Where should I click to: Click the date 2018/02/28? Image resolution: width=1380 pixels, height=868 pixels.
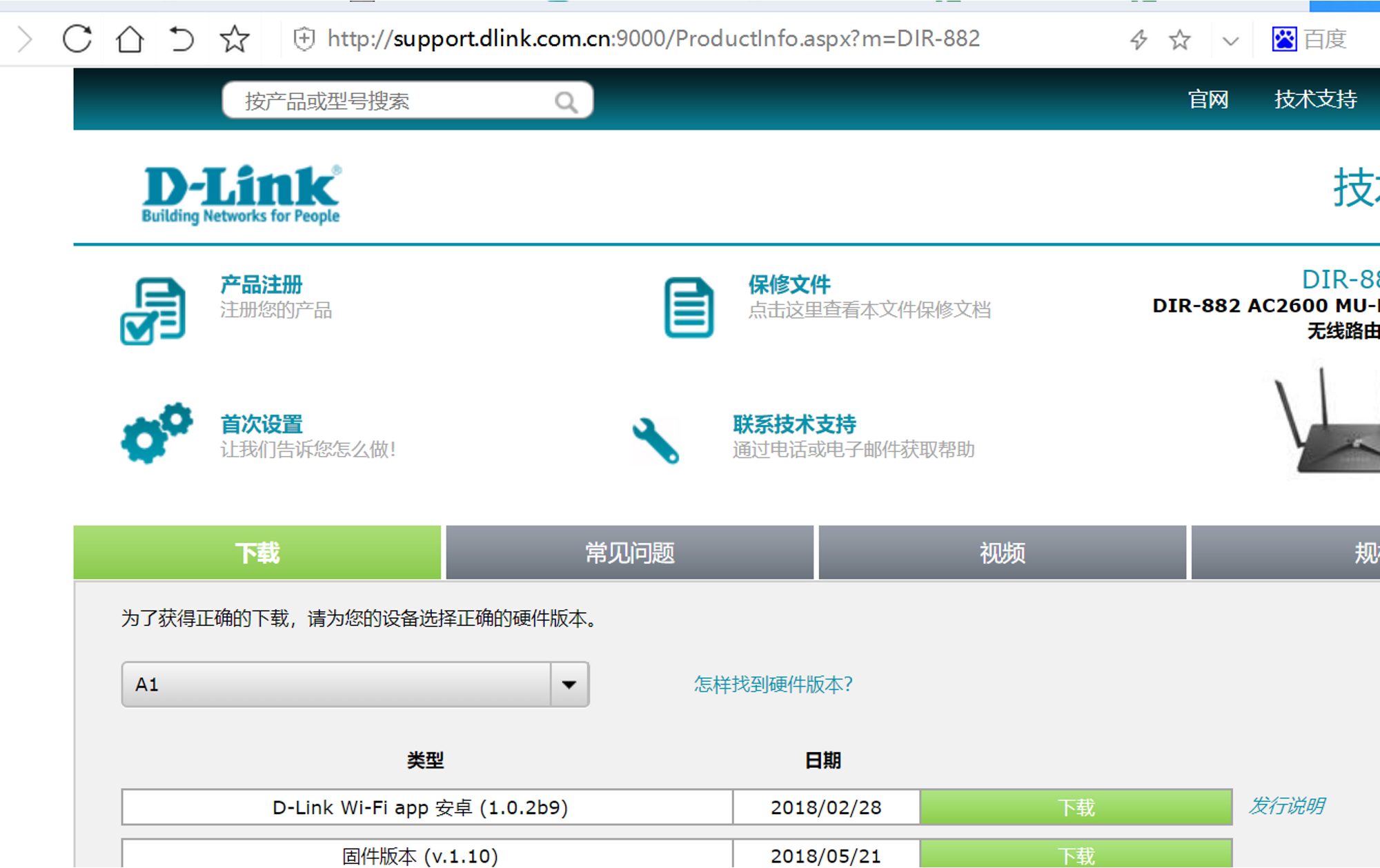coord(827,807)
